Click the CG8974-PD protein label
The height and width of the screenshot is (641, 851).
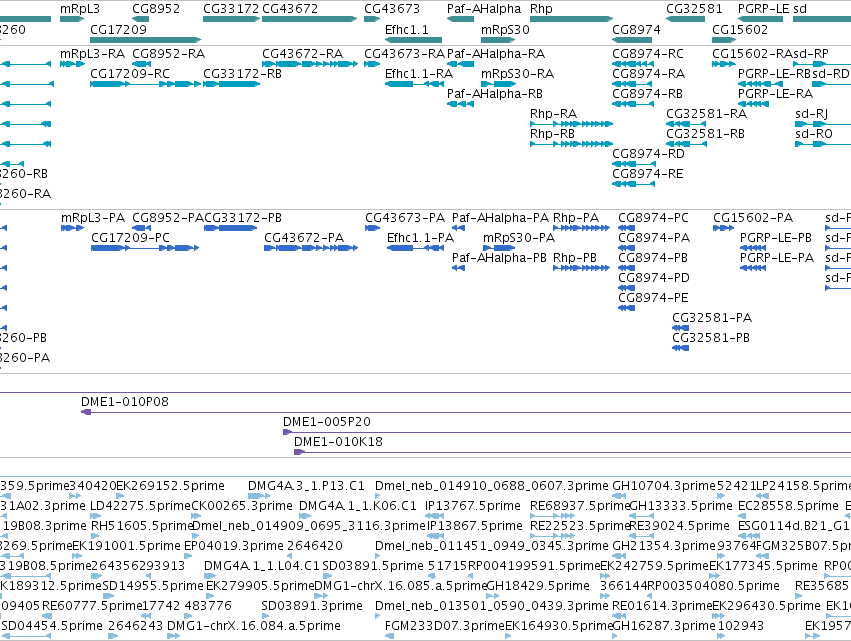[x=654, y=278]
